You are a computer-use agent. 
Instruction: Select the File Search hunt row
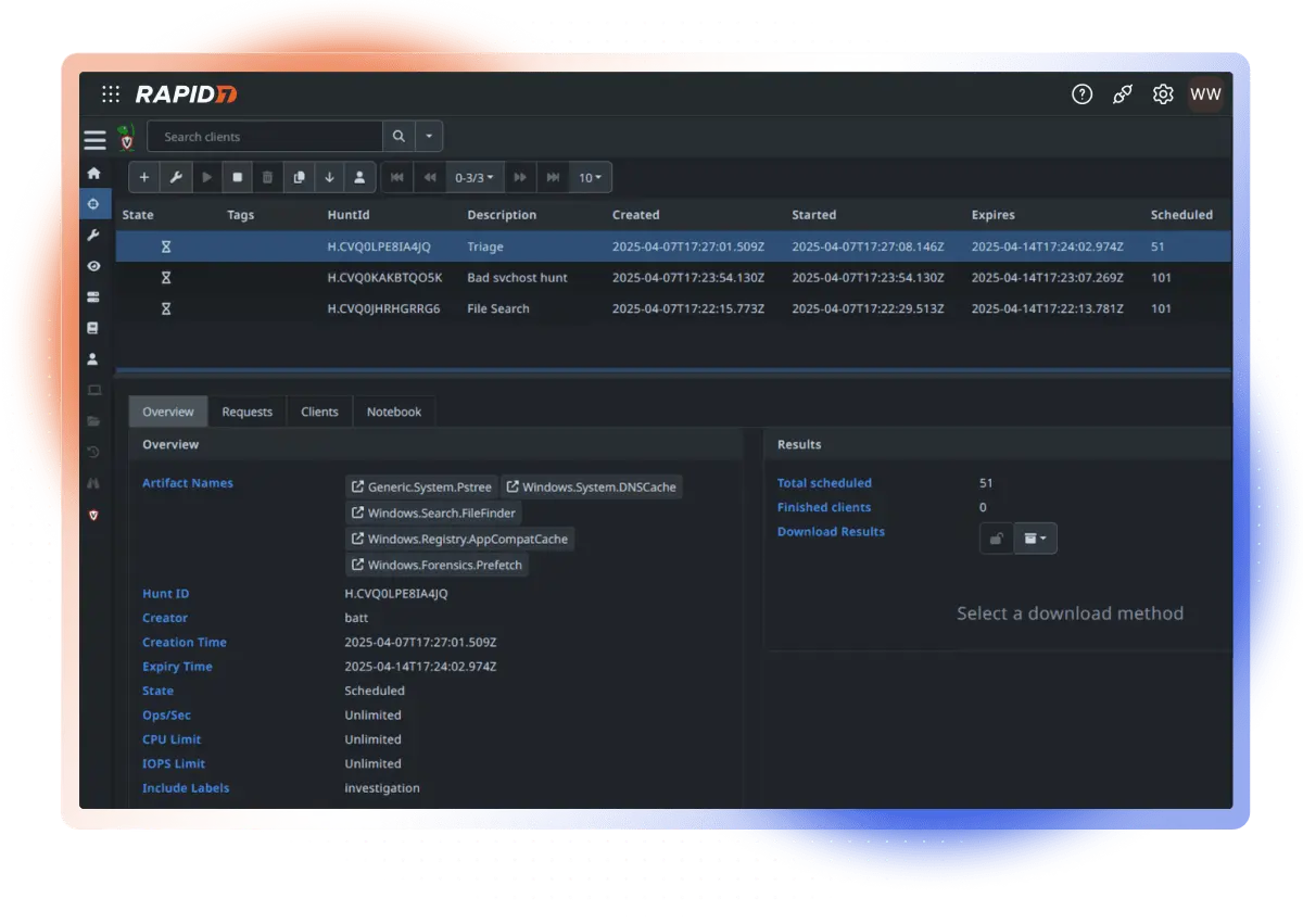pyautogui.click(x=673, y=308)
